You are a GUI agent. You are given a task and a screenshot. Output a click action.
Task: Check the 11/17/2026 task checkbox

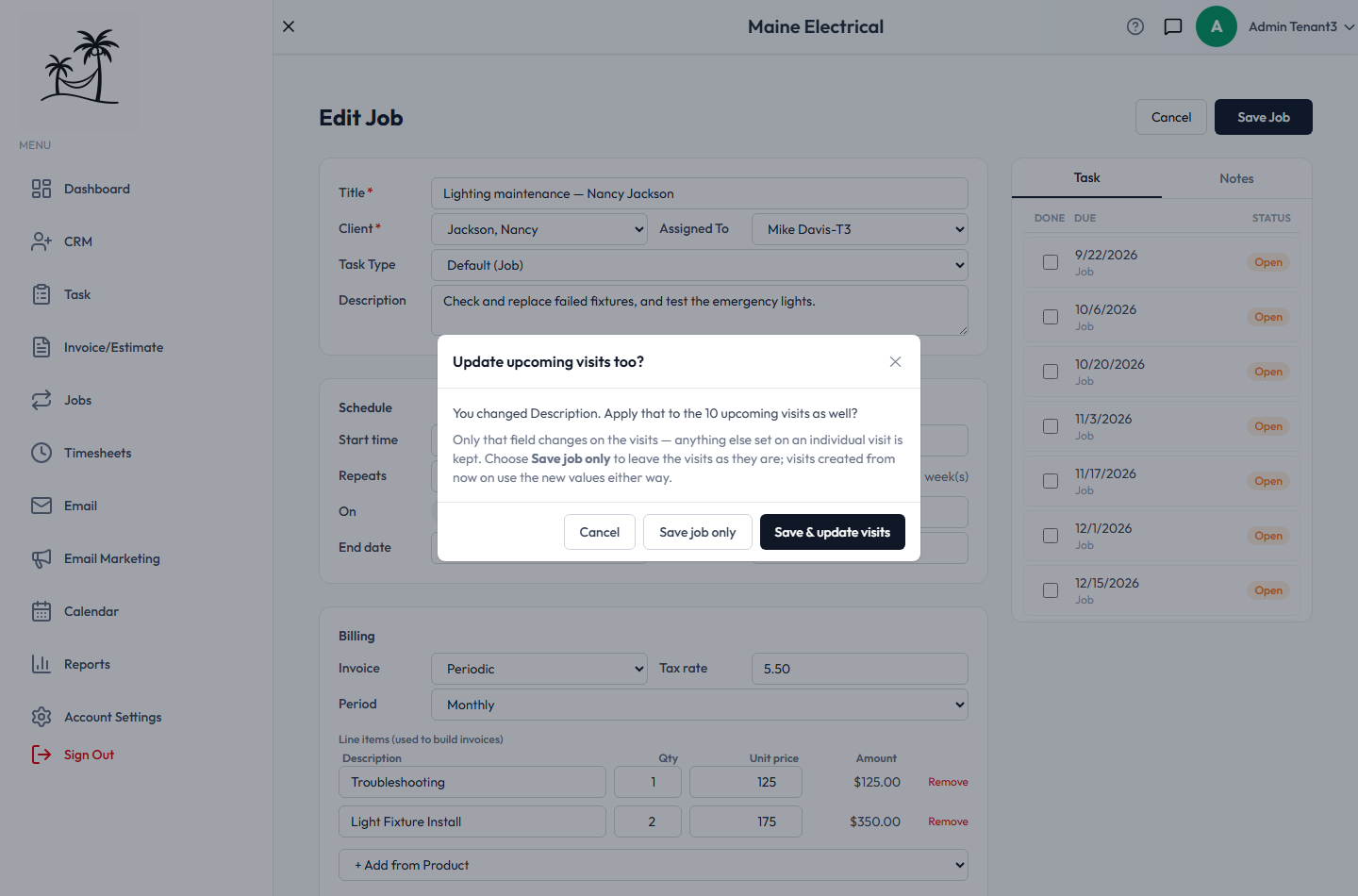pos(1051,481)
